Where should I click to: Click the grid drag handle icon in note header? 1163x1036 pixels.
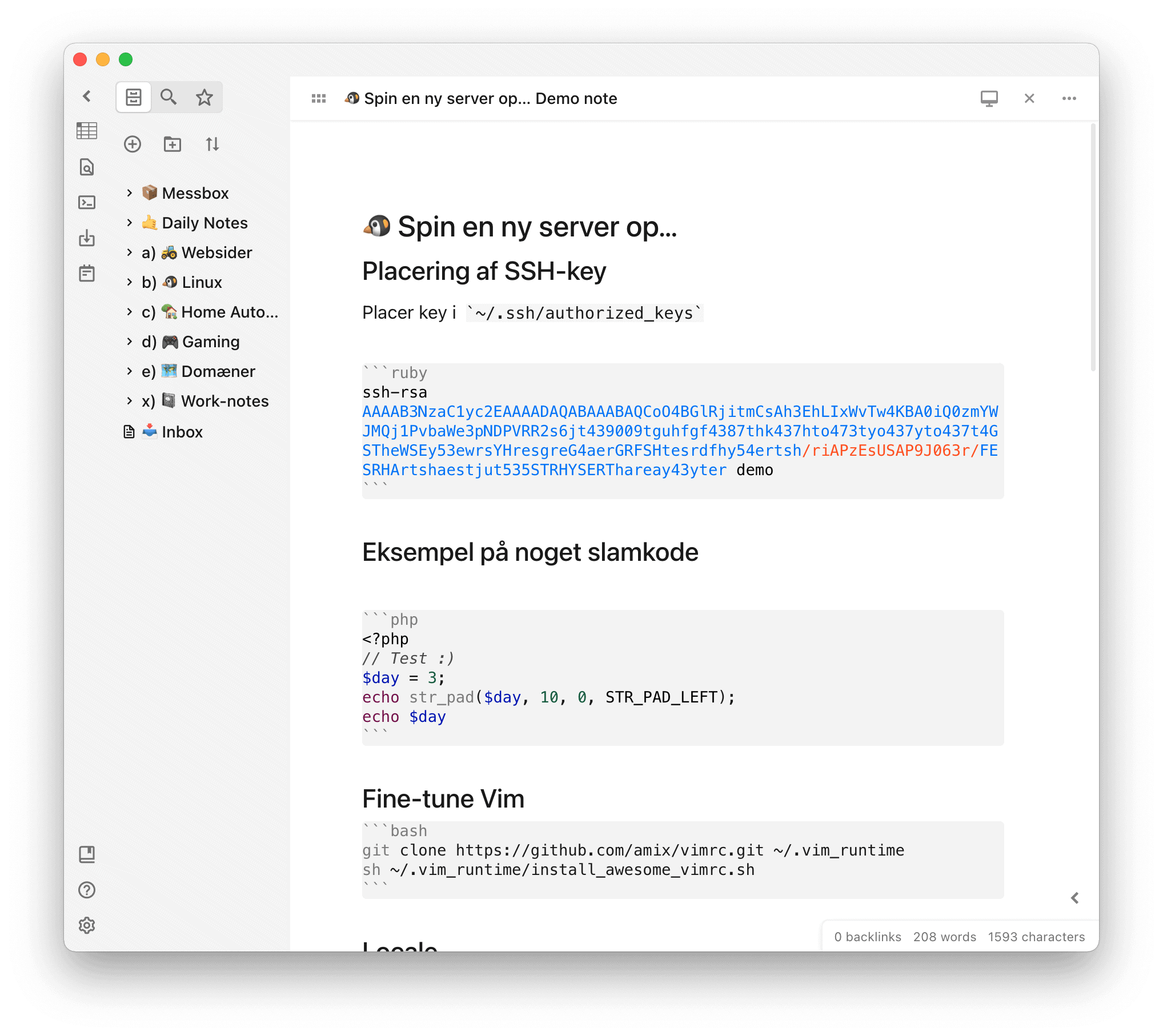[x=319, y=98]
